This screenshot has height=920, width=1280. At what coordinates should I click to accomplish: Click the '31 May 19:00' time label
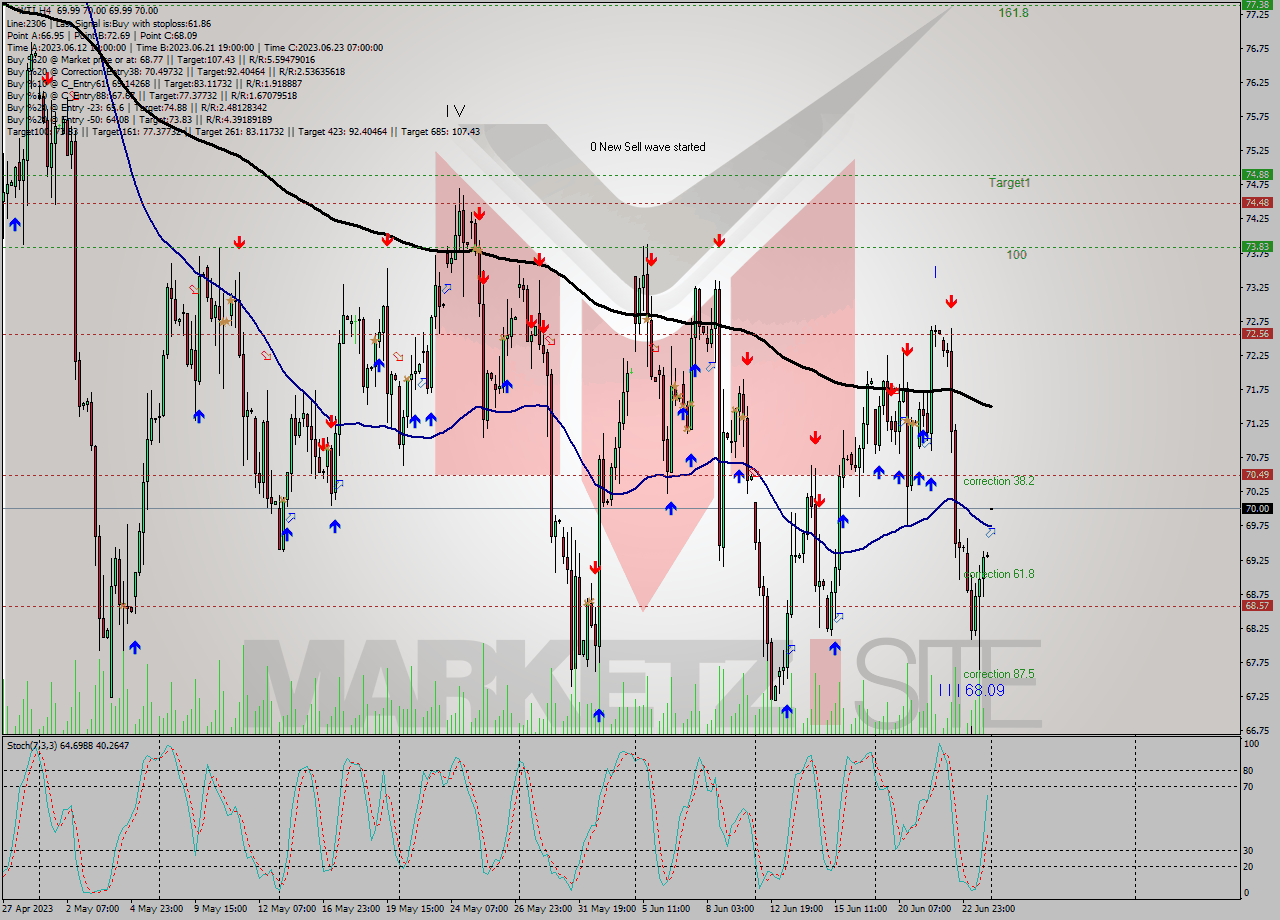click(x=606, y=909)
